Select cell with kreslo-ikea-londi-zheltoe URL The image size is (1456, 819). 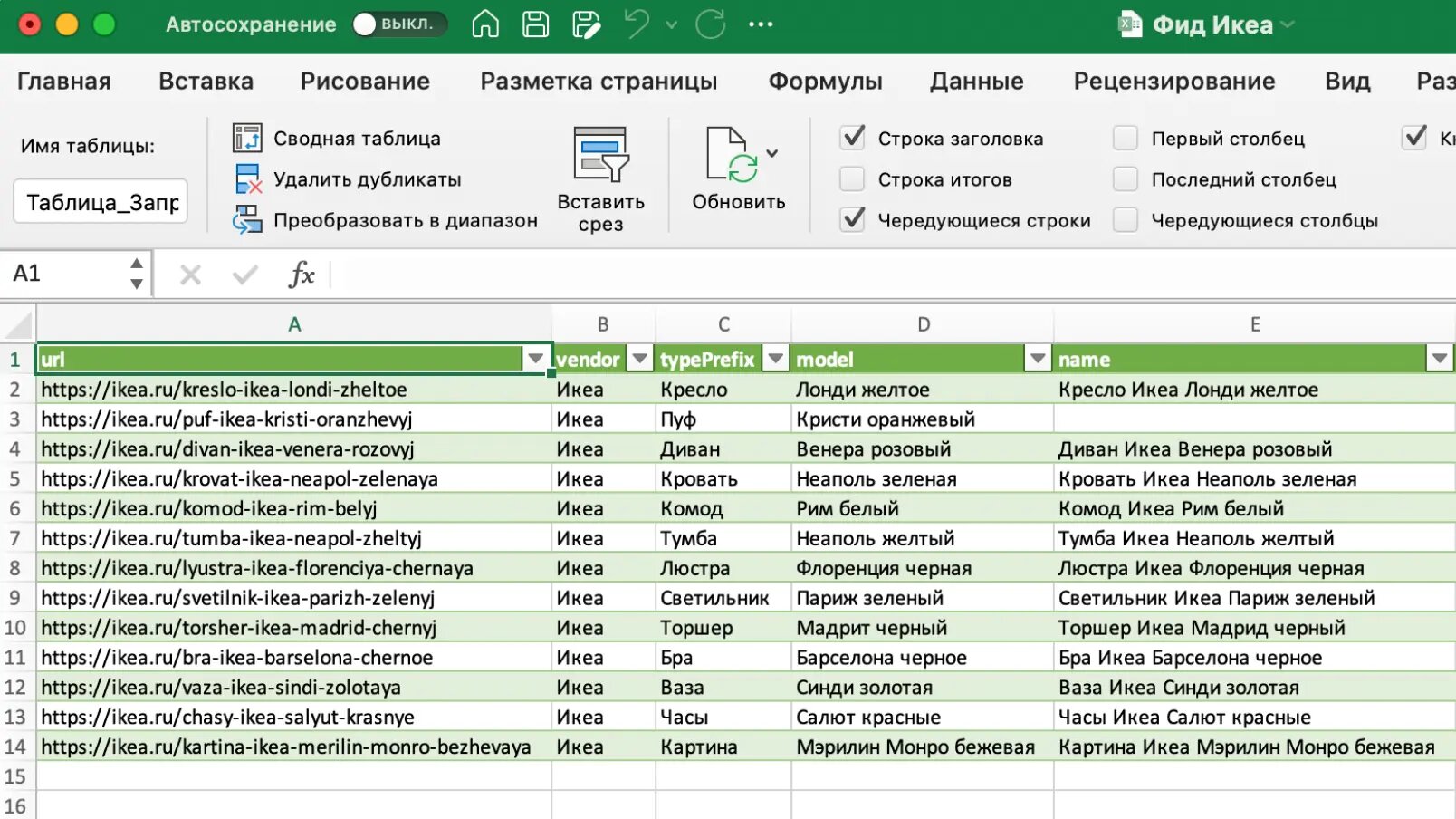tap(294, 390)
